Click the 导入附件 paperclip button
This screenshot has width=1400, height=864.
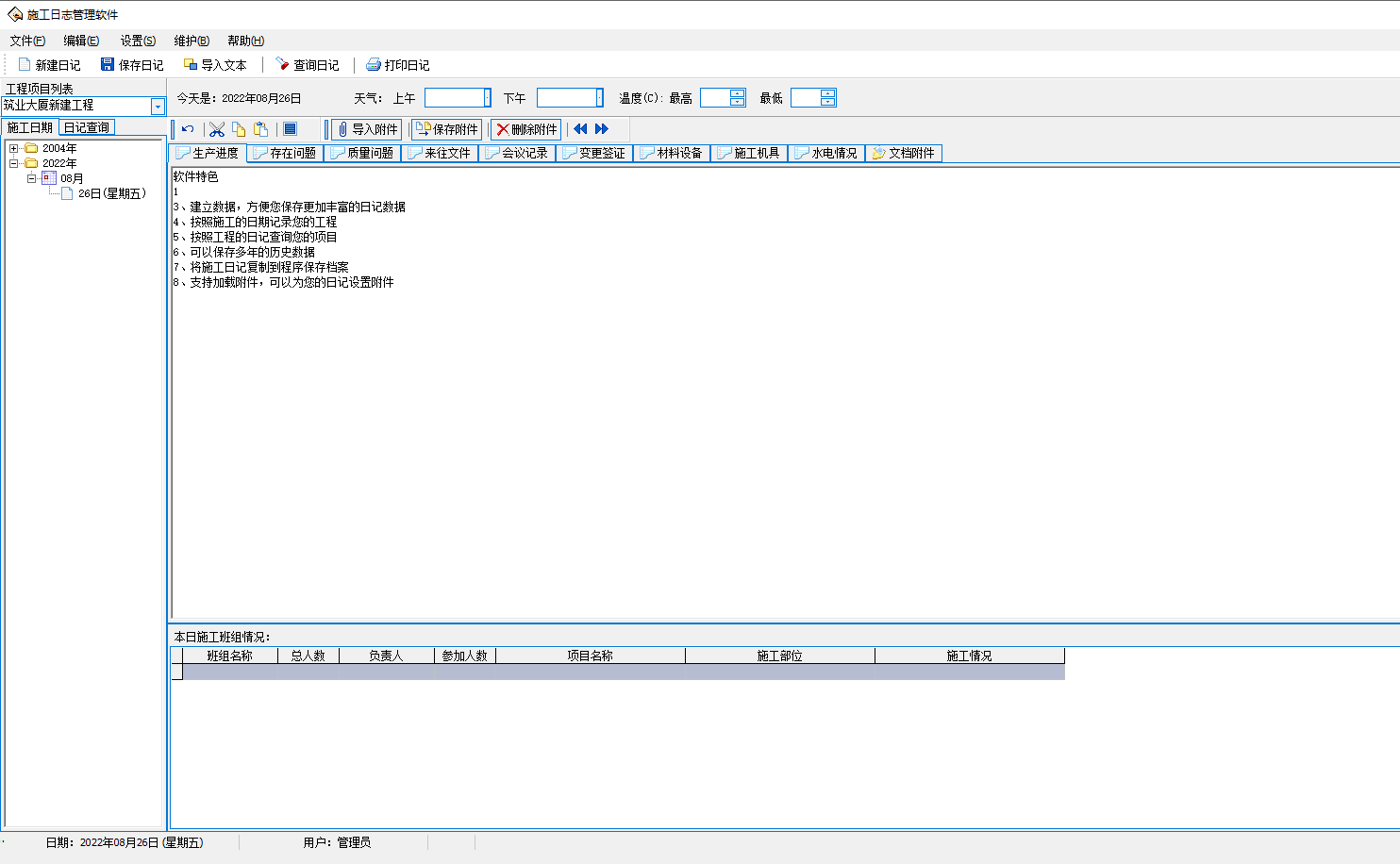tap(367, 129)
